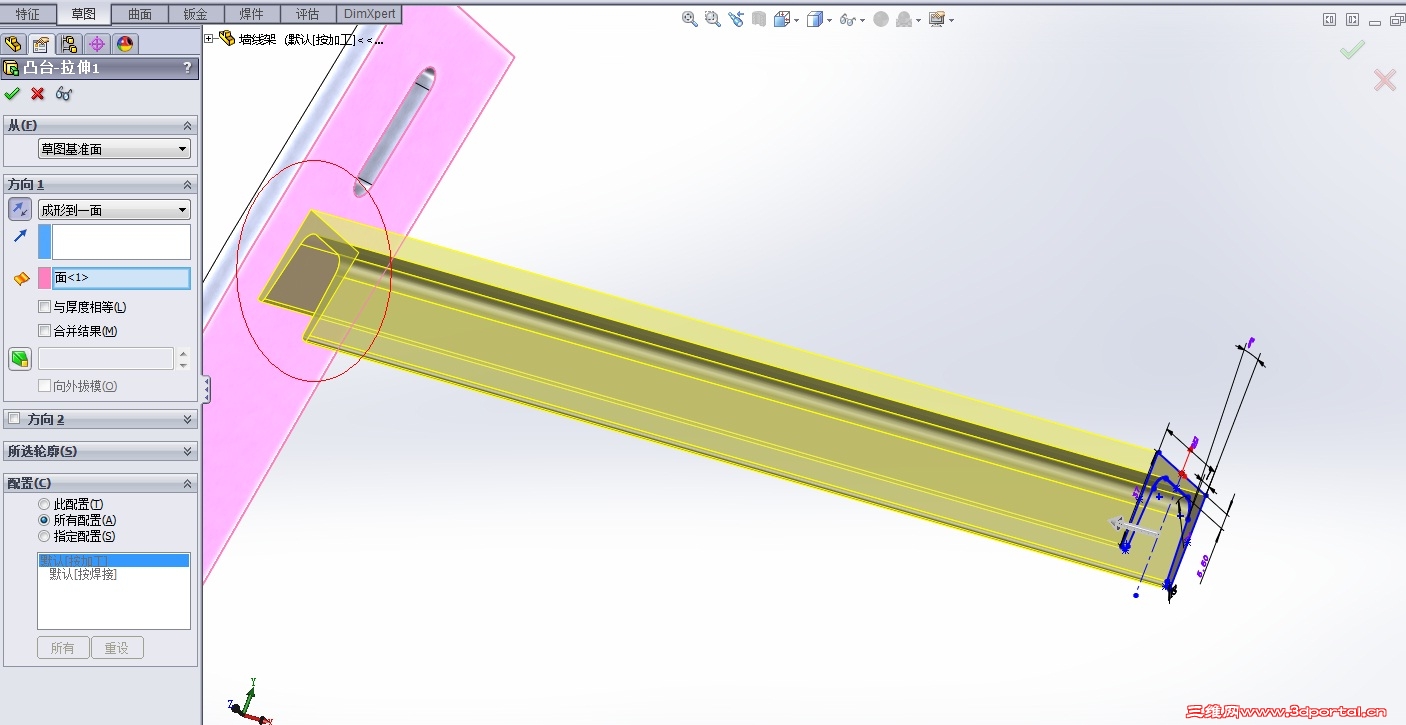Click the draft angle input field
1406x725 pixels.
[105, 359]
